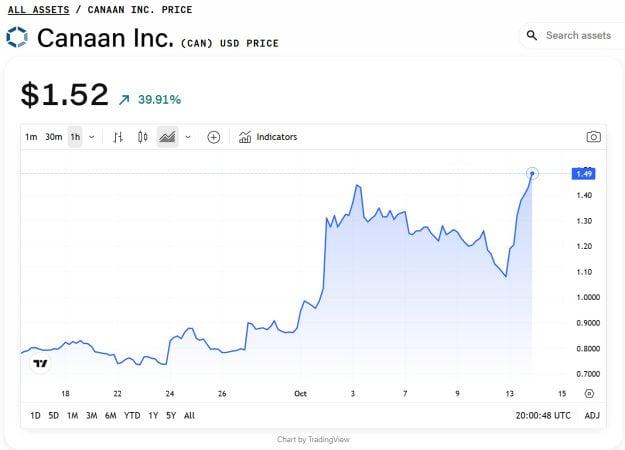The height and width of the screenshot is (450, 625).
Task: Expand the time interval dropdown arrow
Action: click(92, 137)
